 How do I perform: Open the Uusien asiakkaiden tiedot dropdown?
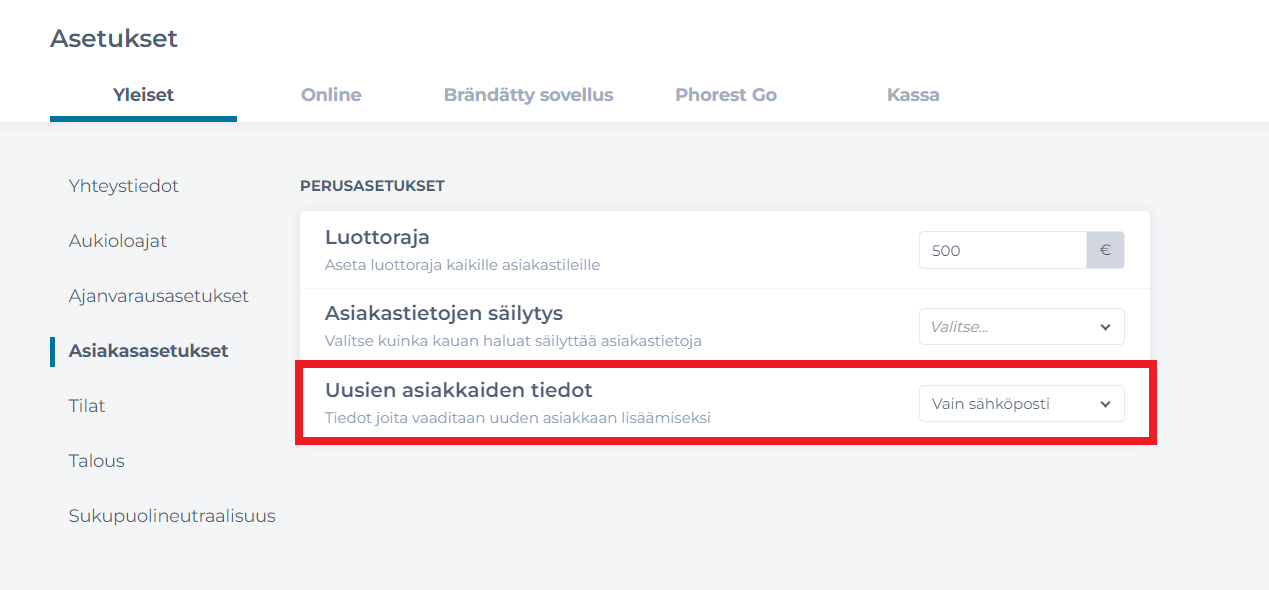click(x=1021, y=403)
